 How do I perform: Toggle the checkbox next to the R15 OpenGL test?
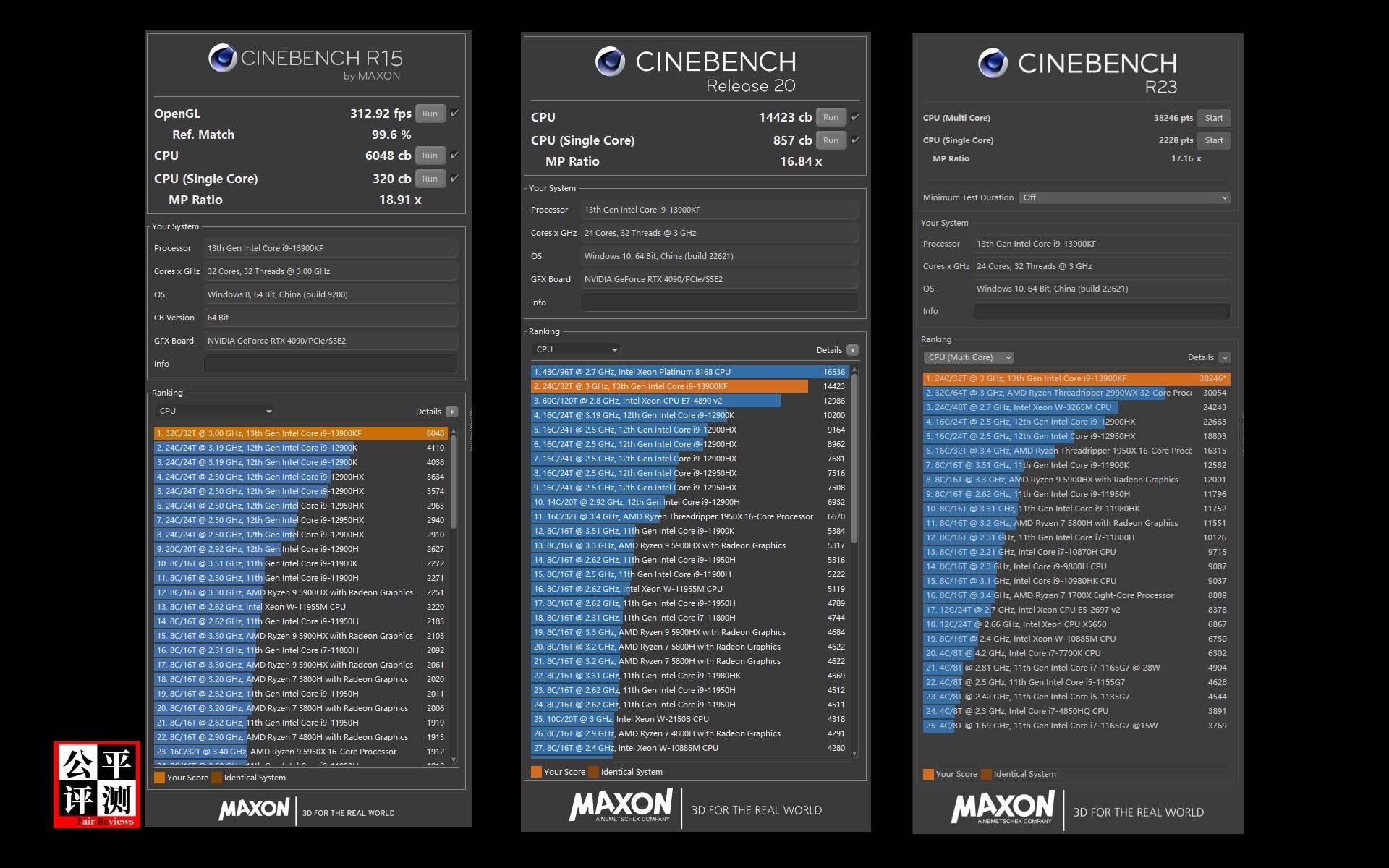tap(455, 114)
